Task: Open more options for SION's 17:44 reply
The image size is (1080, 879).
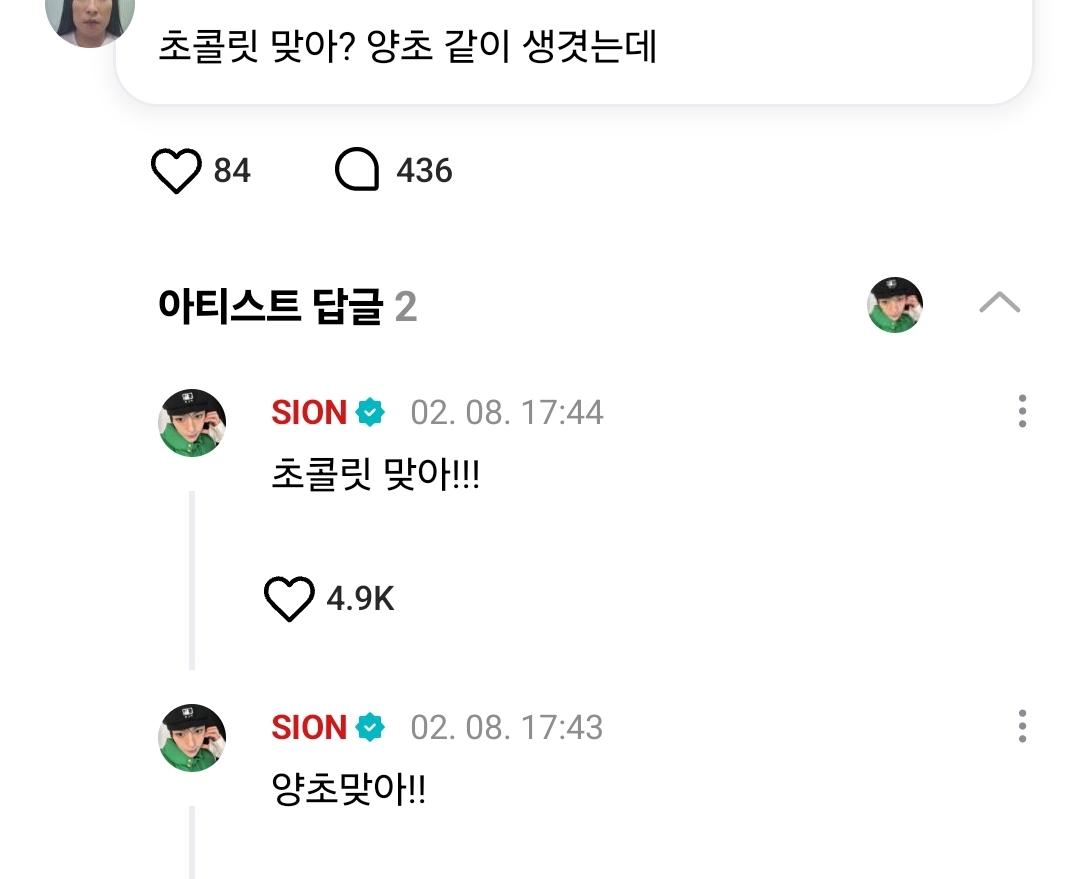Action: (x=1021, y=411)
